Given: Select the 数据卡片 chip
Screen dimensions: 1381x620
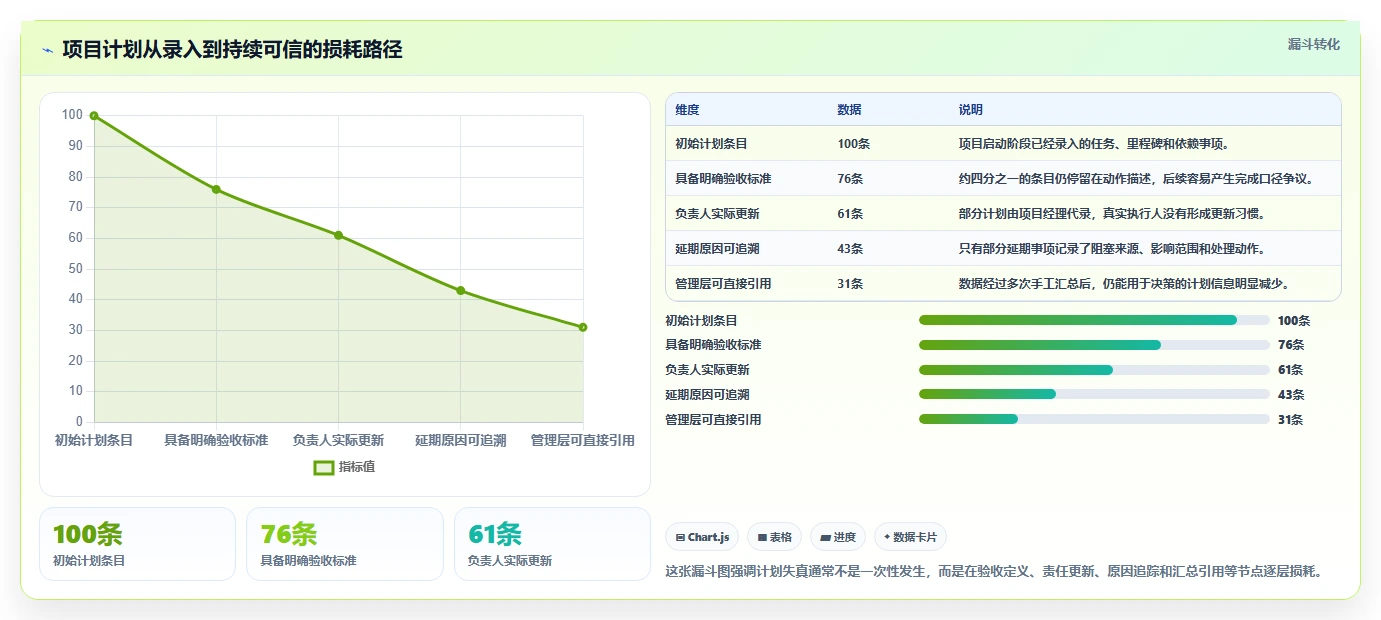Looking at the screenshot, I should coord(910,537).
